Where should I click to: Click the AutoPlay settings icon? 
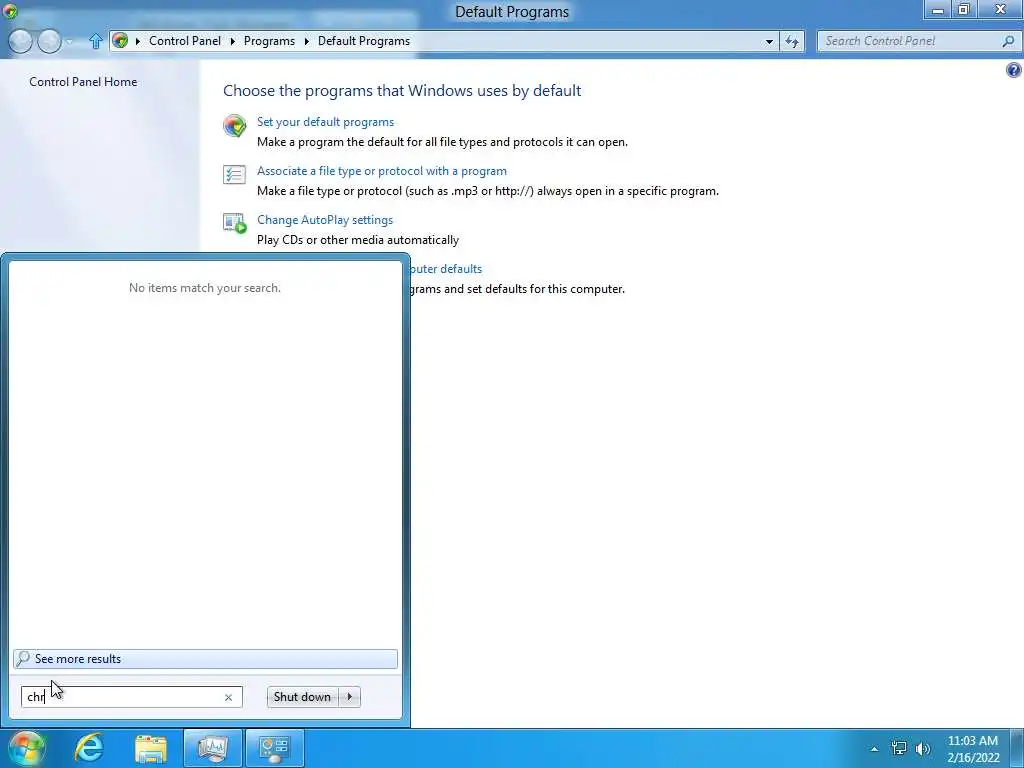tap(235, 223)
